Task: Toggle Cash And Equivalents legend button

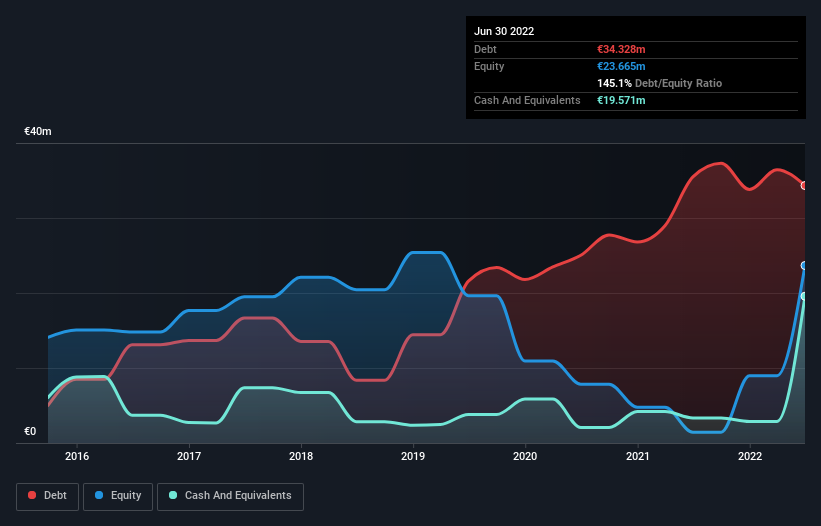Action: [x=230, y=496]
